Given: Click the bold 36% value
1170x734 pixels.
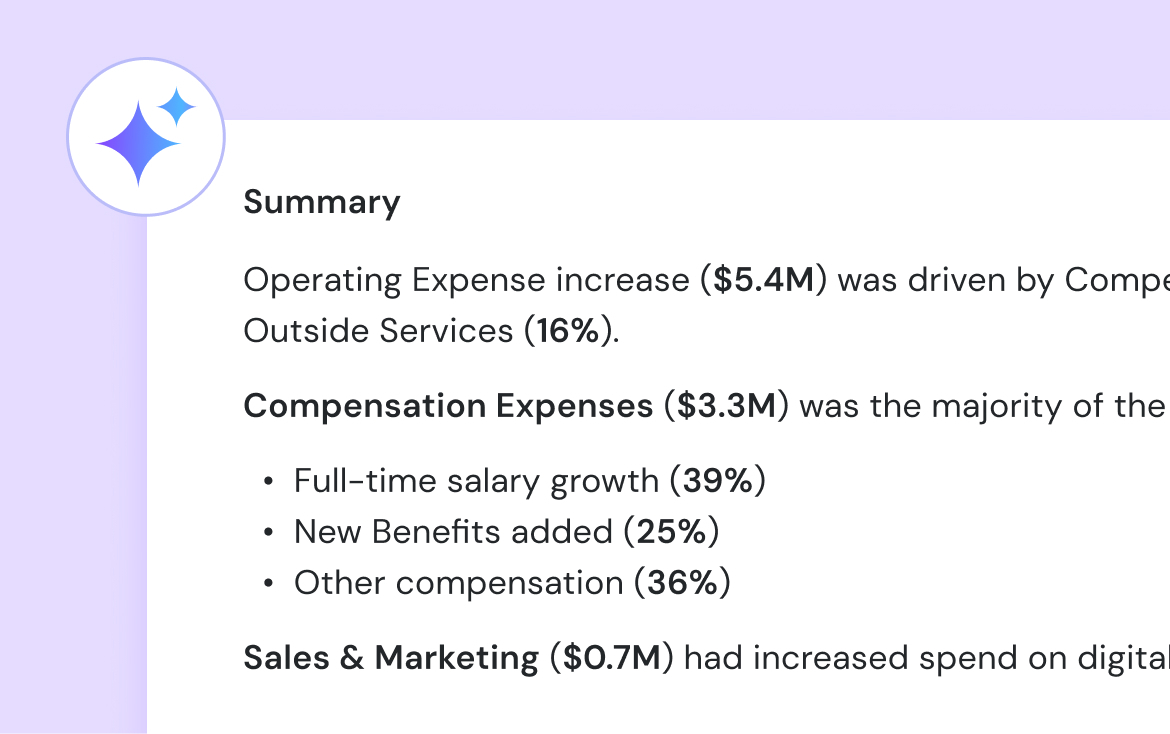Looking at the screenshot, I should (683, 582).
